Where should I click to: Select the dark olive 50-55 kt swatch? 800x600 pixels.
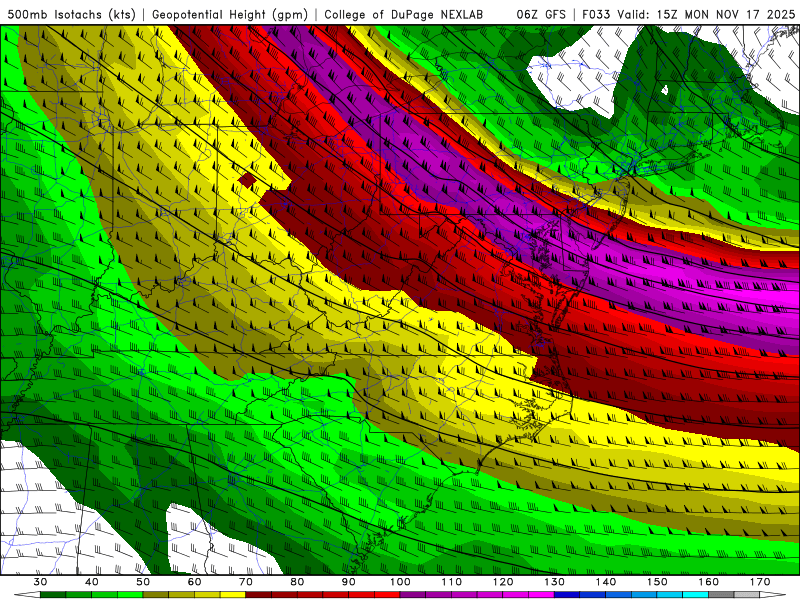pos(156,595)
